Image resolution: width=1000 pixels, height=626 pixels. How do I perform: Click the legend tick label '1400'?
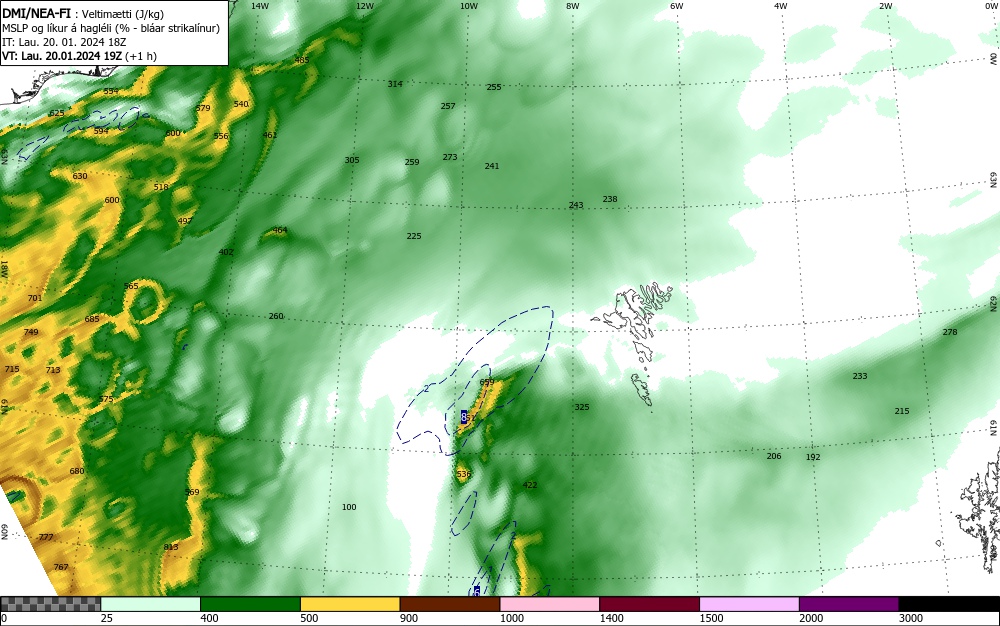coord(612,618)
